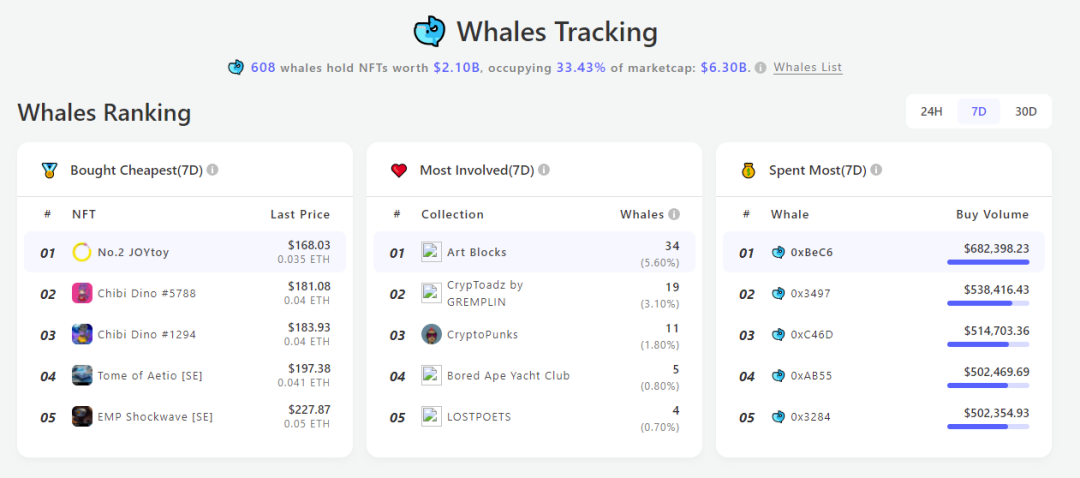Screen dimensions: 1080x478
Task: Open EMP Shockwave [SE] name
Action: coord(156,417)
